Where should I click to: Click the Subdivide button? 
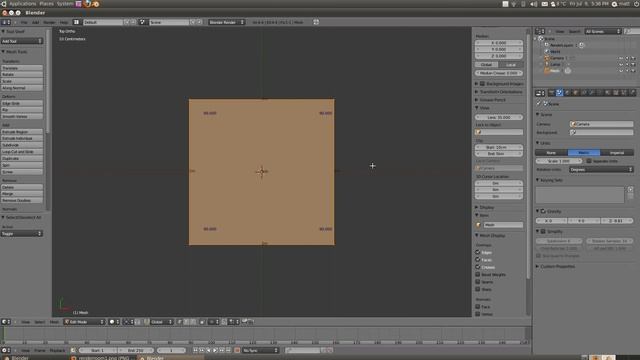(x=22, y=145)
